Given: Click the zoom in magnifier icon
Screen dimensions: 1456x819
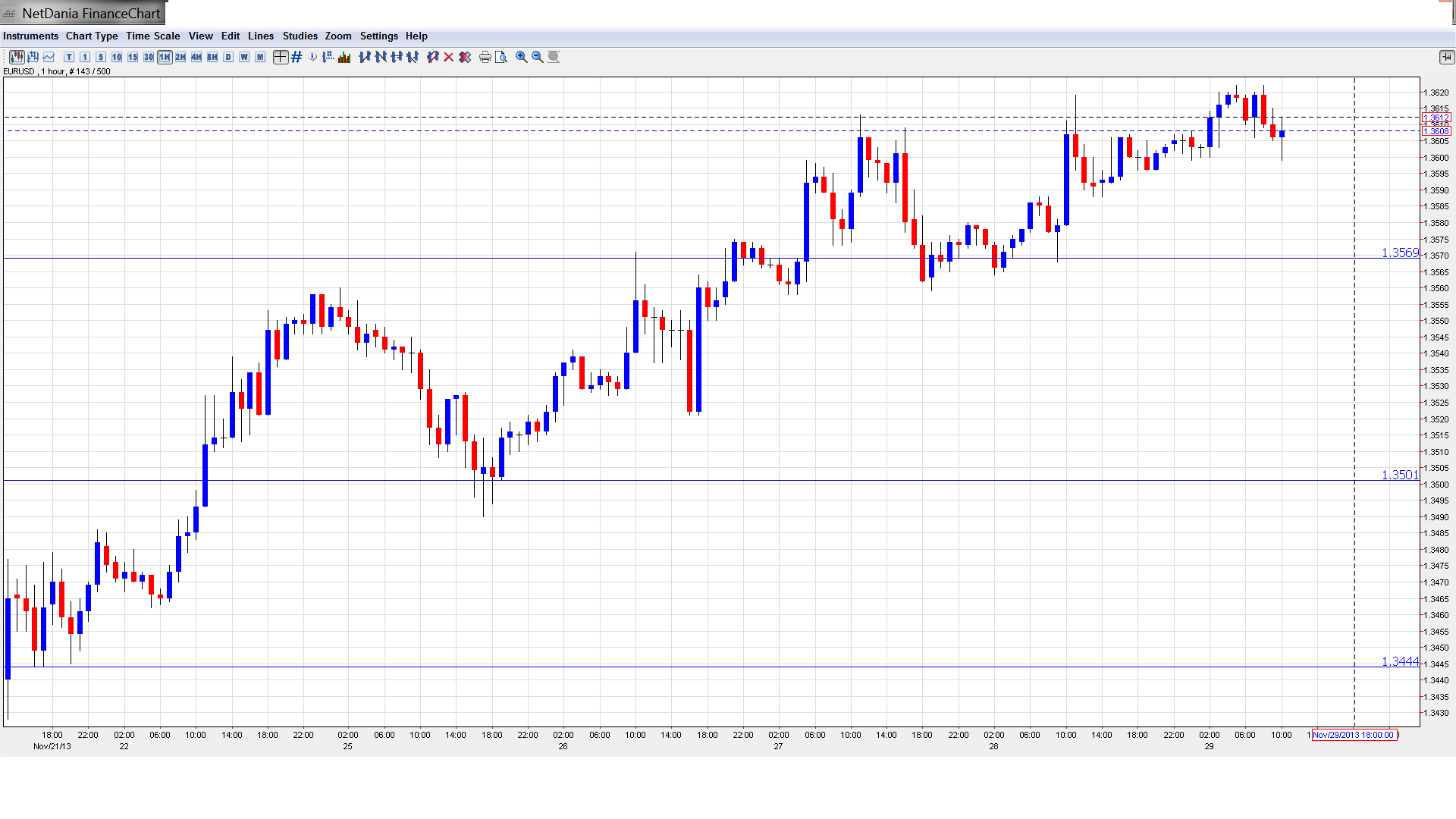Looking at the screenshot, I should point(522,57).
